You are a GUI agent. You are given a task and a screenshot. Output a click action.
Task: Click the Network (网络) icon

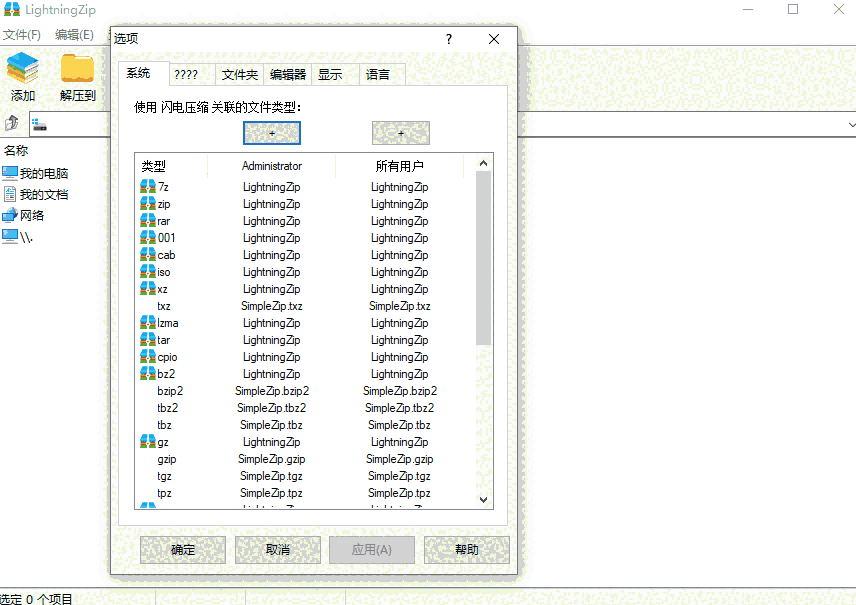pos(10,215)
